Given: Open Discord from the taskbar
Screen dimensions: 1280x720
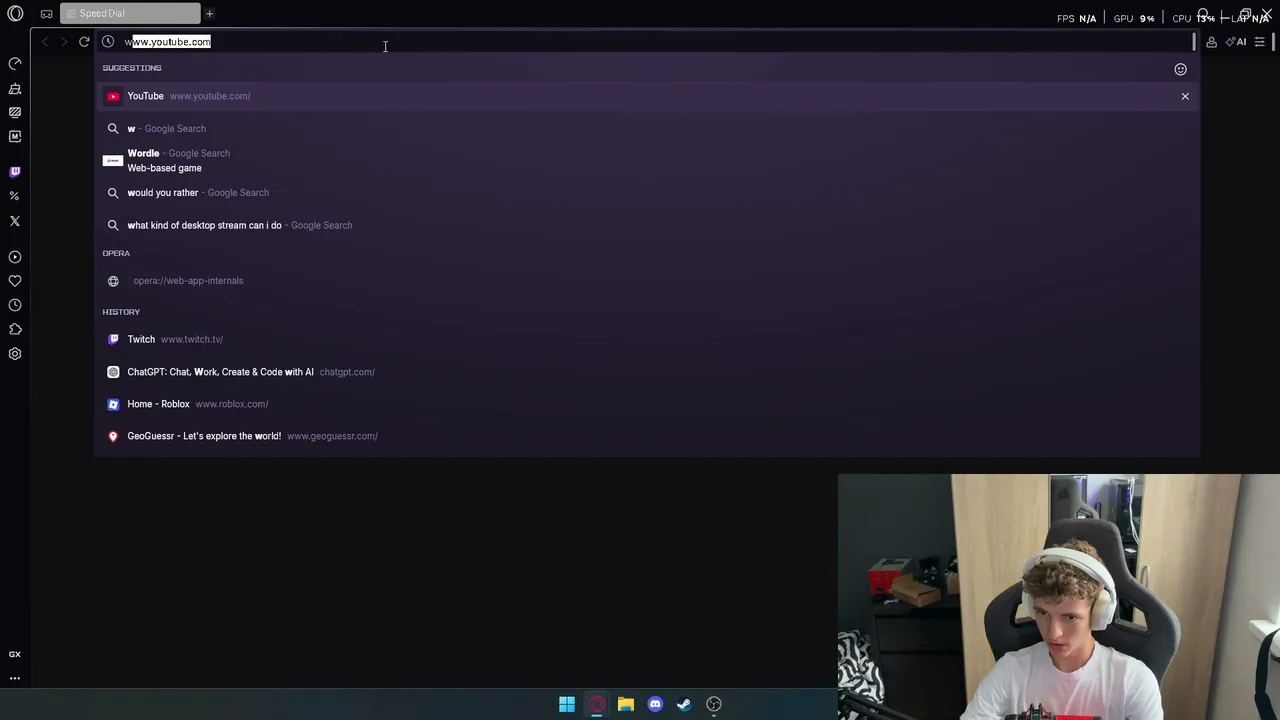Looking at the screenshot, I should click(x=655, y=704).
